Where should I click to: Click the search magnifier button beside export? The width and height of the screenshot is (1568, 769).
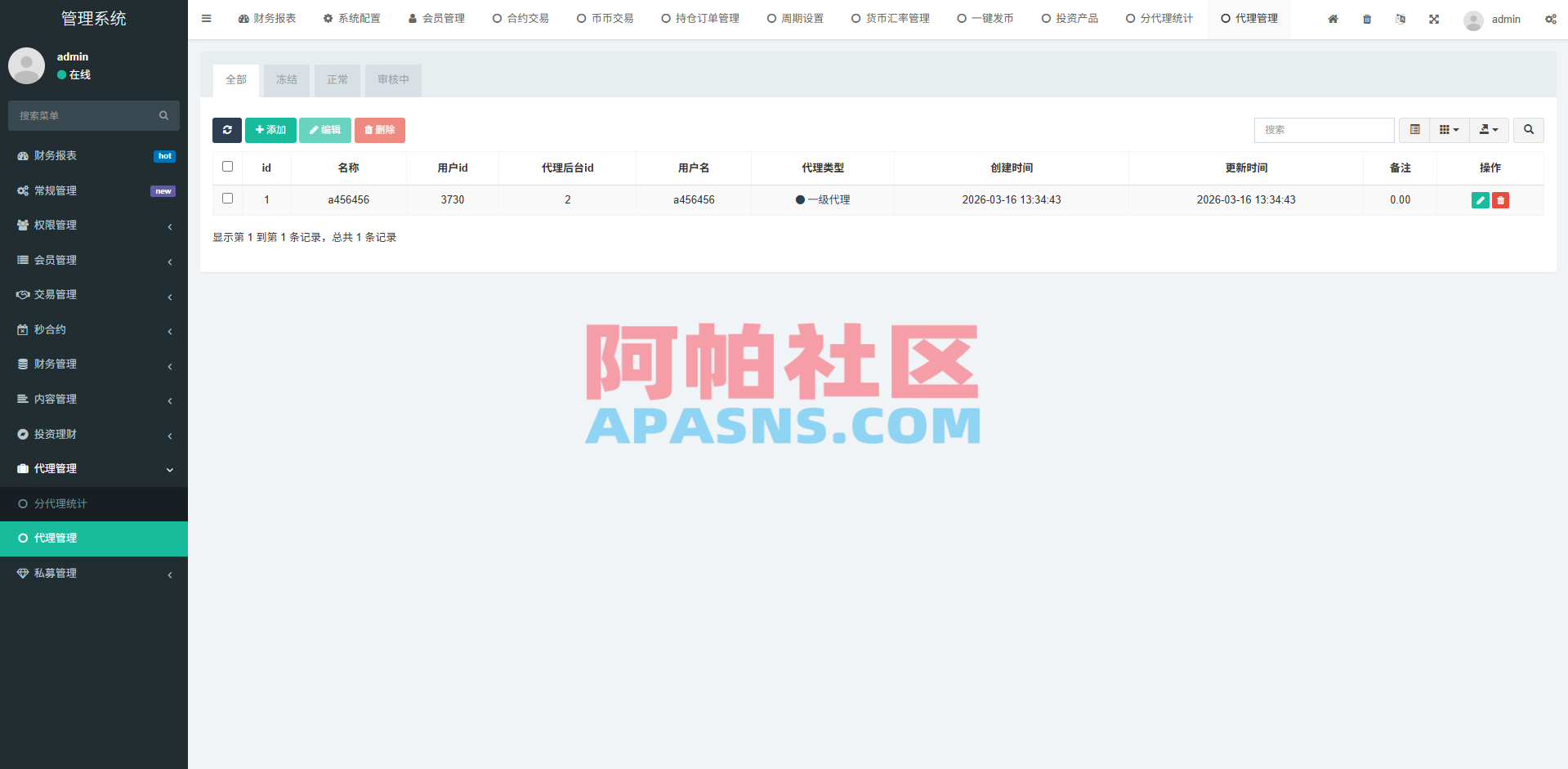[1529, 130]
